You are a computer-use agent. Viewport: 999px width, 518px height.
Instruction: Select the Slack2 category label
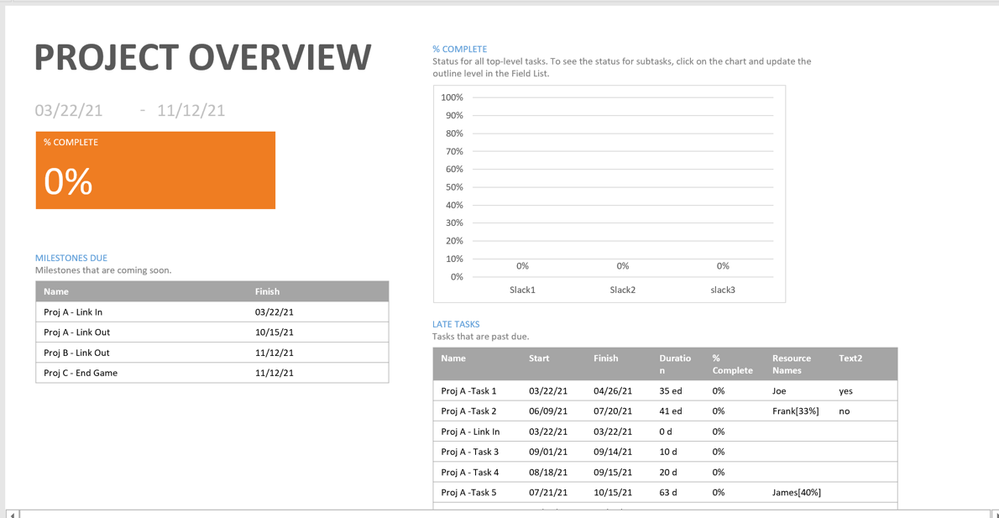(622, 290)
